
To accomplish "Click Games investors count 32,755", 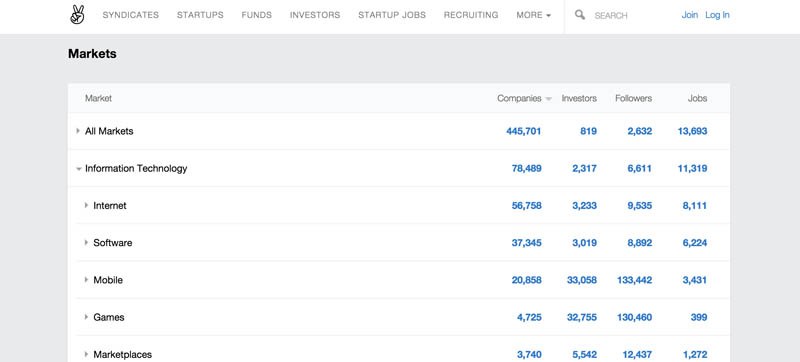I will tap(582, 317).
